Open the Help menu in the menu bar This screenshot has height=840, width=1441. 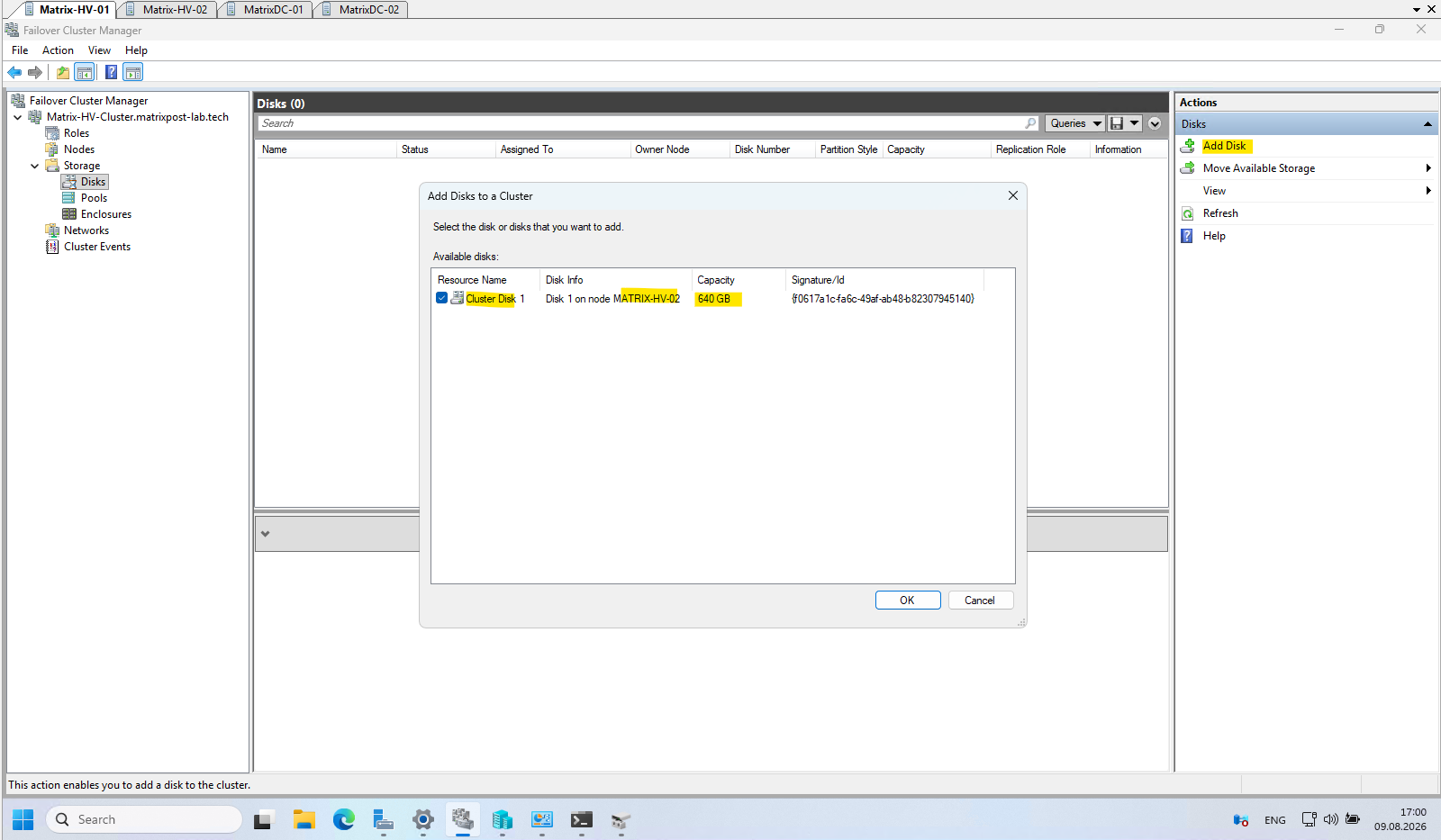point(136,50)
